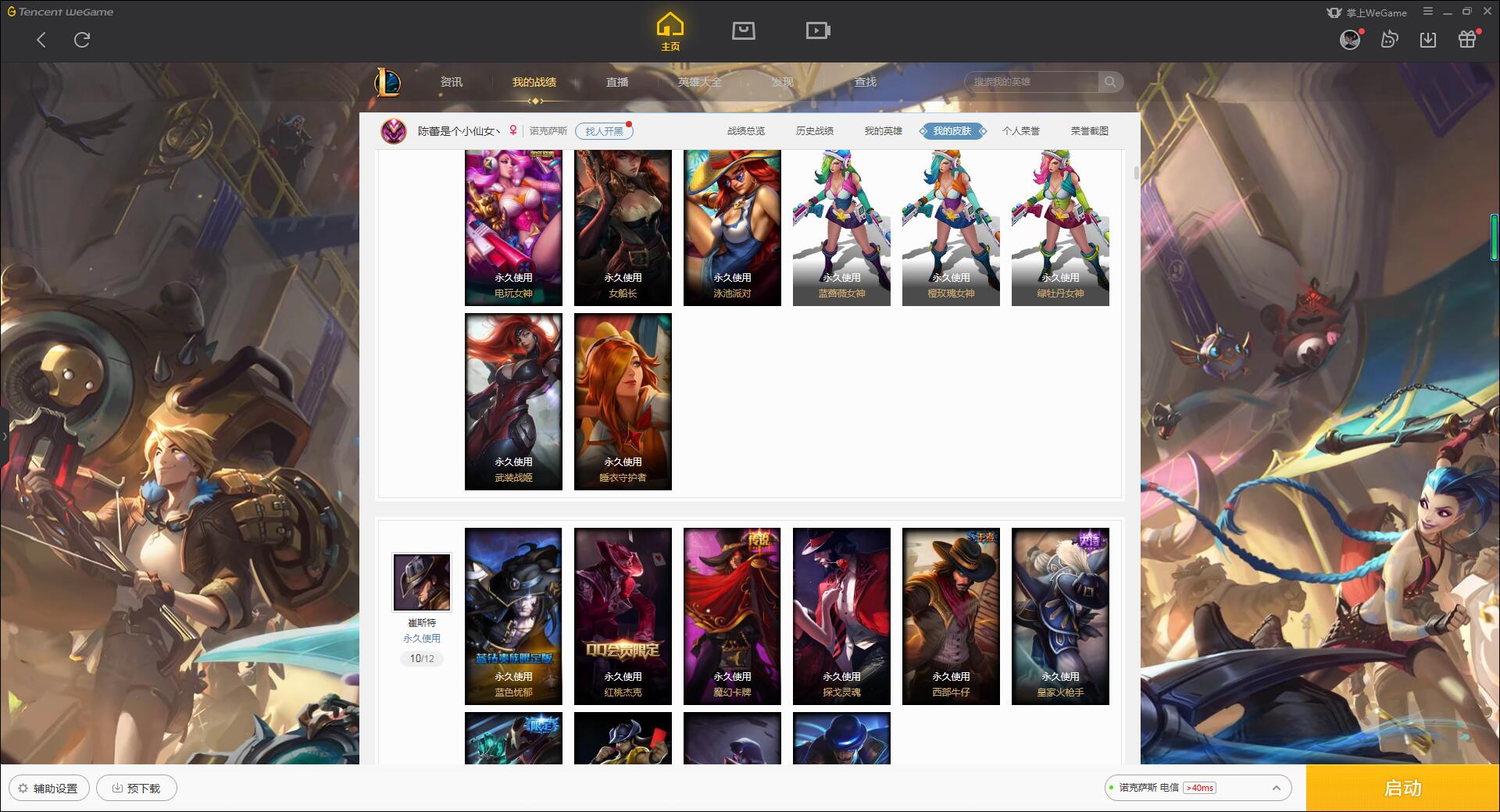Viewport: 1500px width, 812px height.
Task: Open the 女船长 skin thumbnail
Action: click(623, 227)
